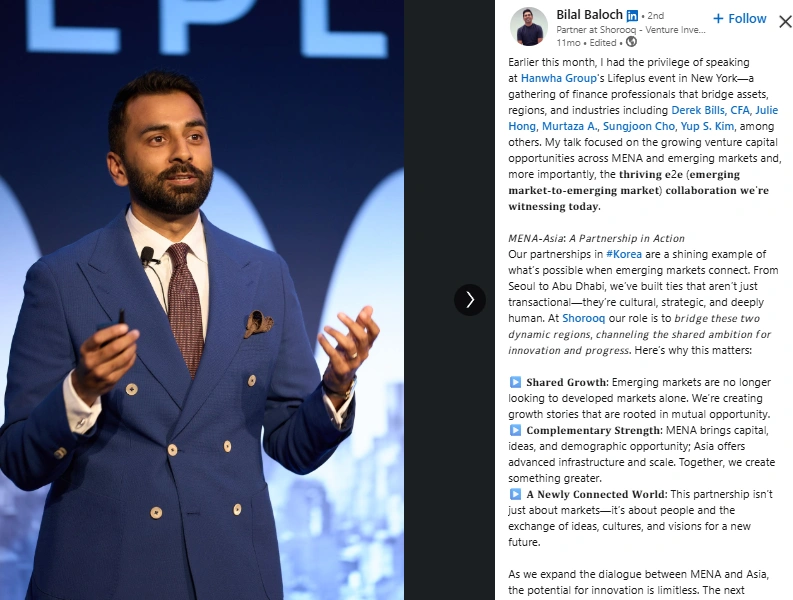Click the Partner at Shorooq headline text
The width and height of the screenshot is (793, 600).
[x=631, y=29]
